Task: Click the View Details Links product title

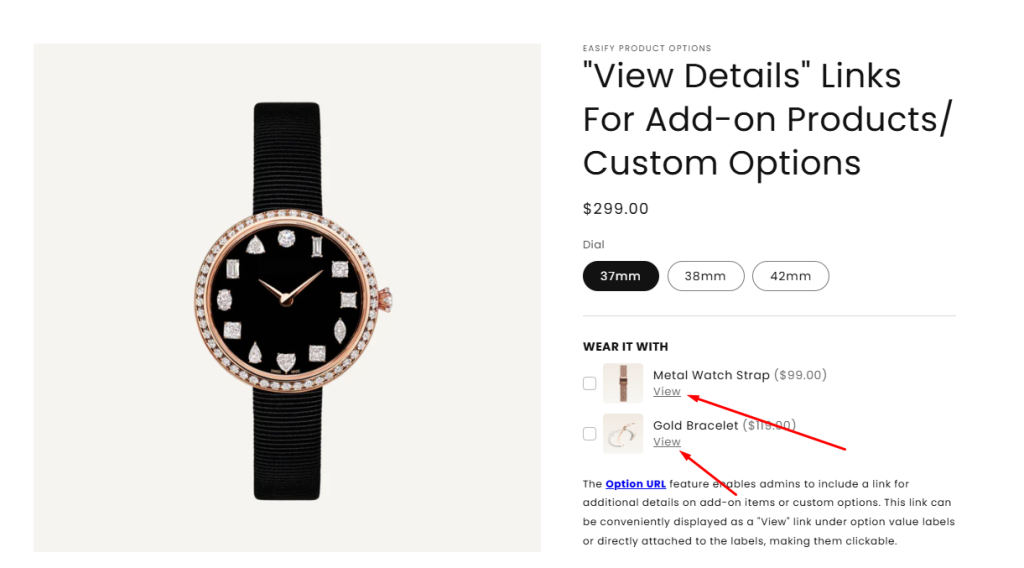Action: pos(767,119)
